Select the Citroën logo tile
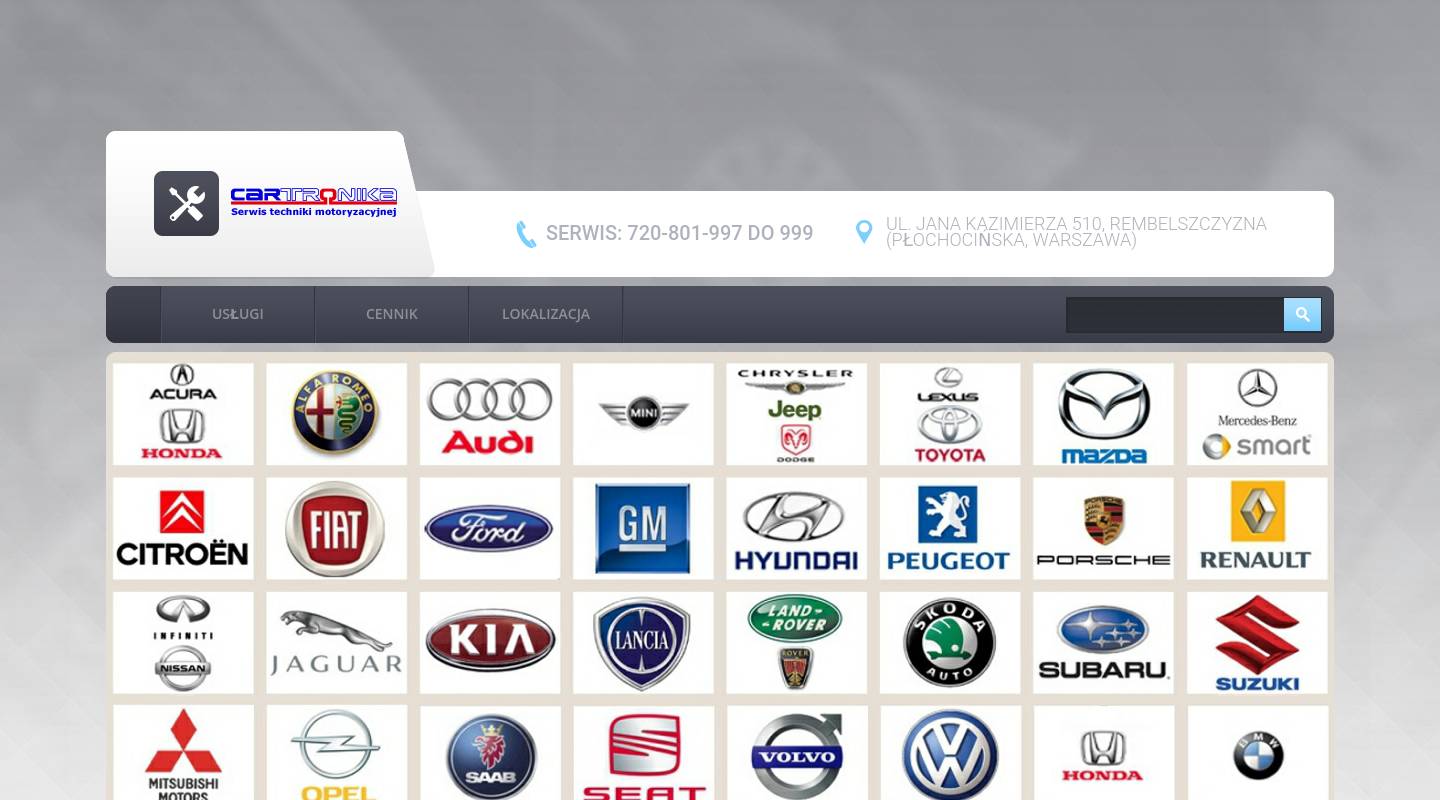The width and height of the screenshot is (1440, 800). [183, 528]
